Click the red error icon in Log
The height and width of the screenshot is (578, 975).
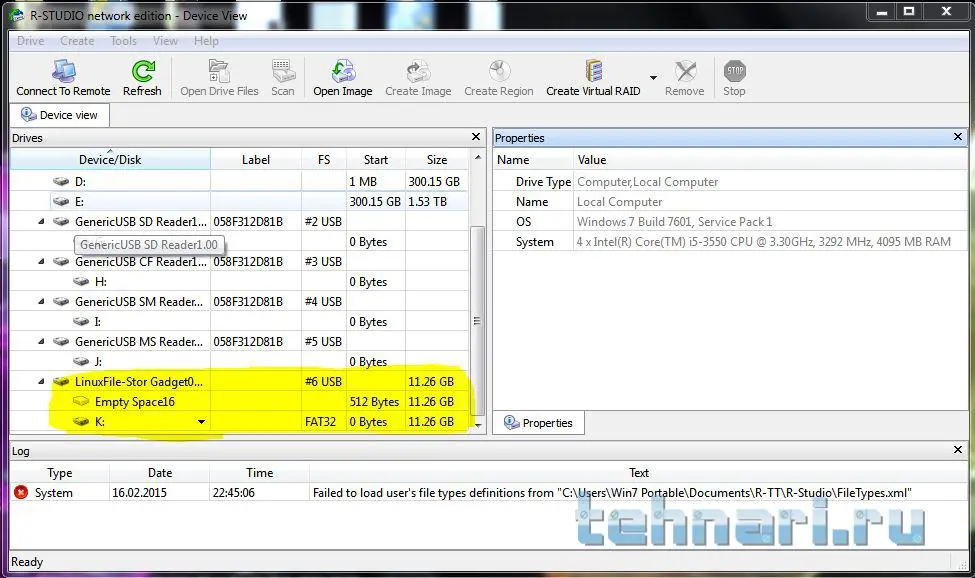pyautogui.click(x=21, y=492)
